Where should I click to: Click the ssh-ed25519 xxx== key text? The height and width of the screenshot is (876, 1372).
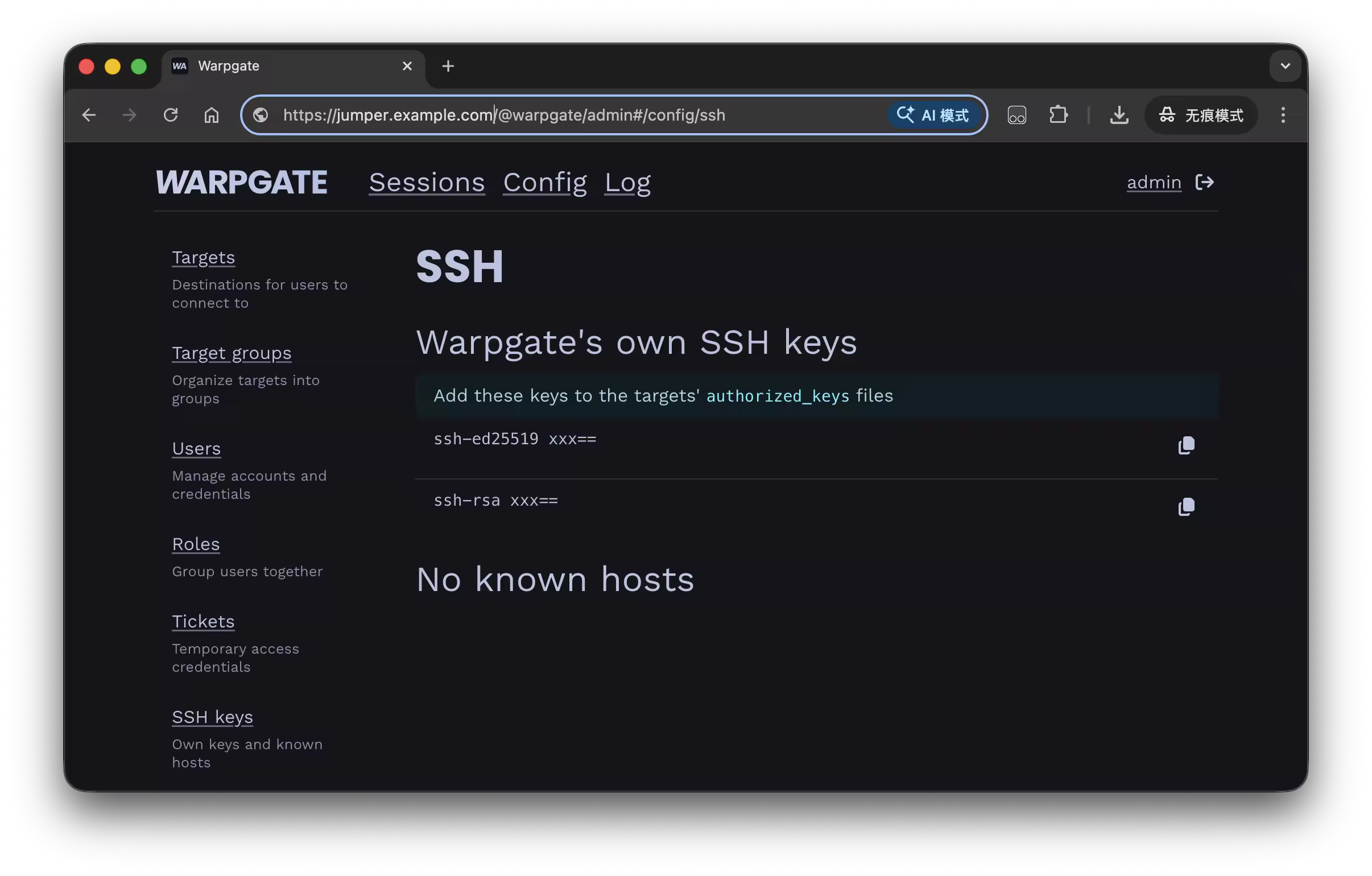514,439
